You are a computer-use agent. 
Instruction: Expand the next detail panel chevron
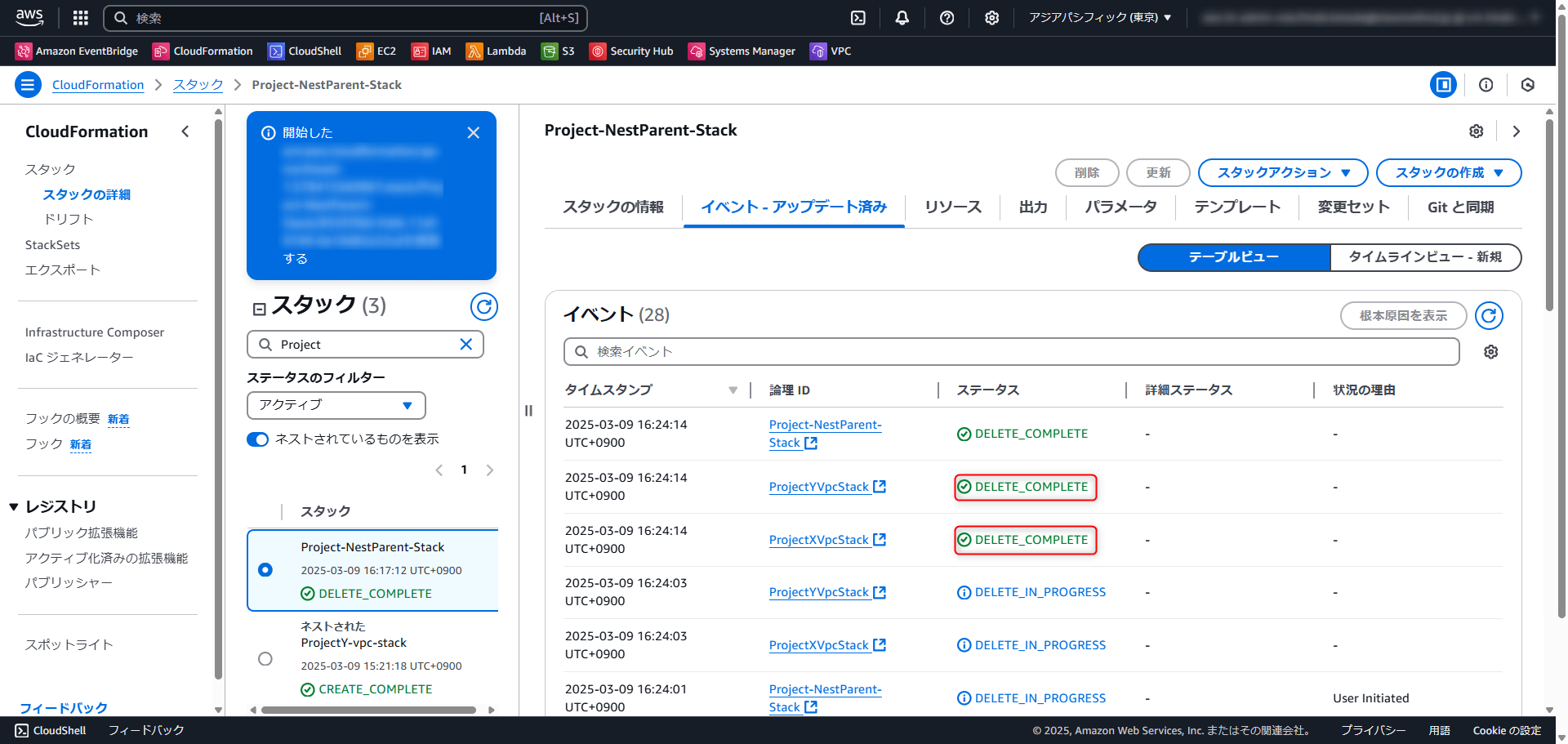click(1517, 131)
